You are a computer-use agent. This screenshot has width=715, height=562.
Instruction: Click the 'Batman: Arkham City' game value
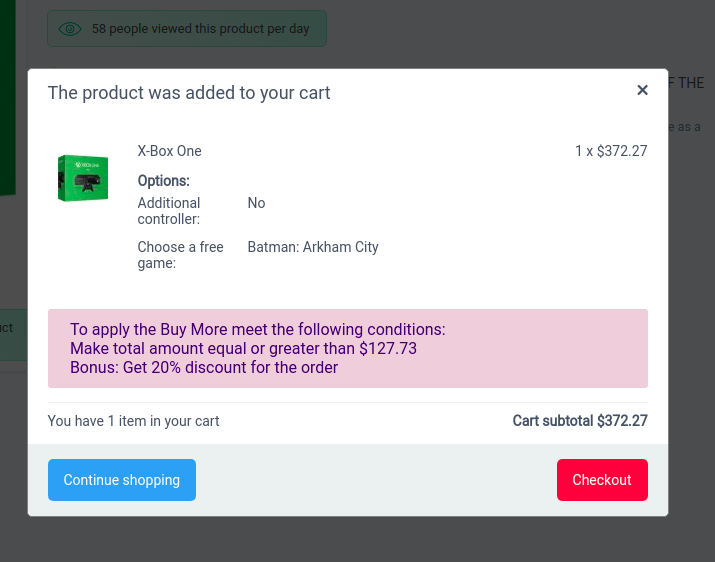click(x=313, y=247)
